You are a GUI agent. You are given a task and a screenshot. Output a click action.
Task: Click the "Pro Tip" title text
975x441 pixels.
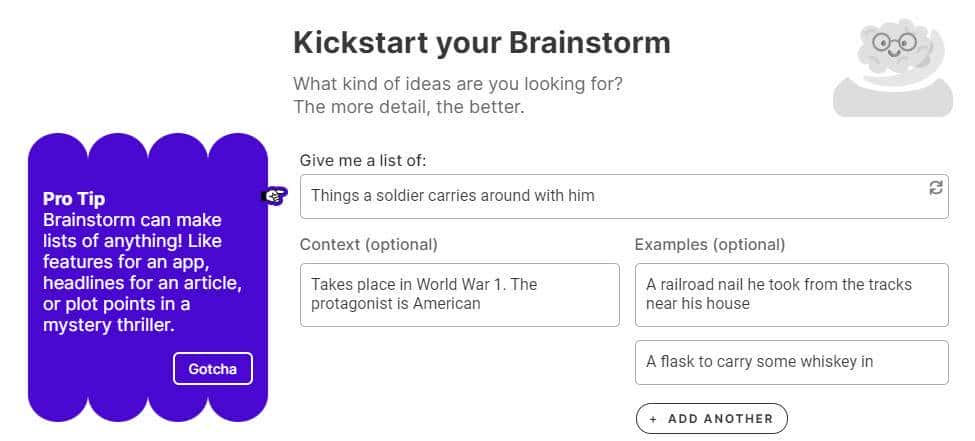click(74, 199)
